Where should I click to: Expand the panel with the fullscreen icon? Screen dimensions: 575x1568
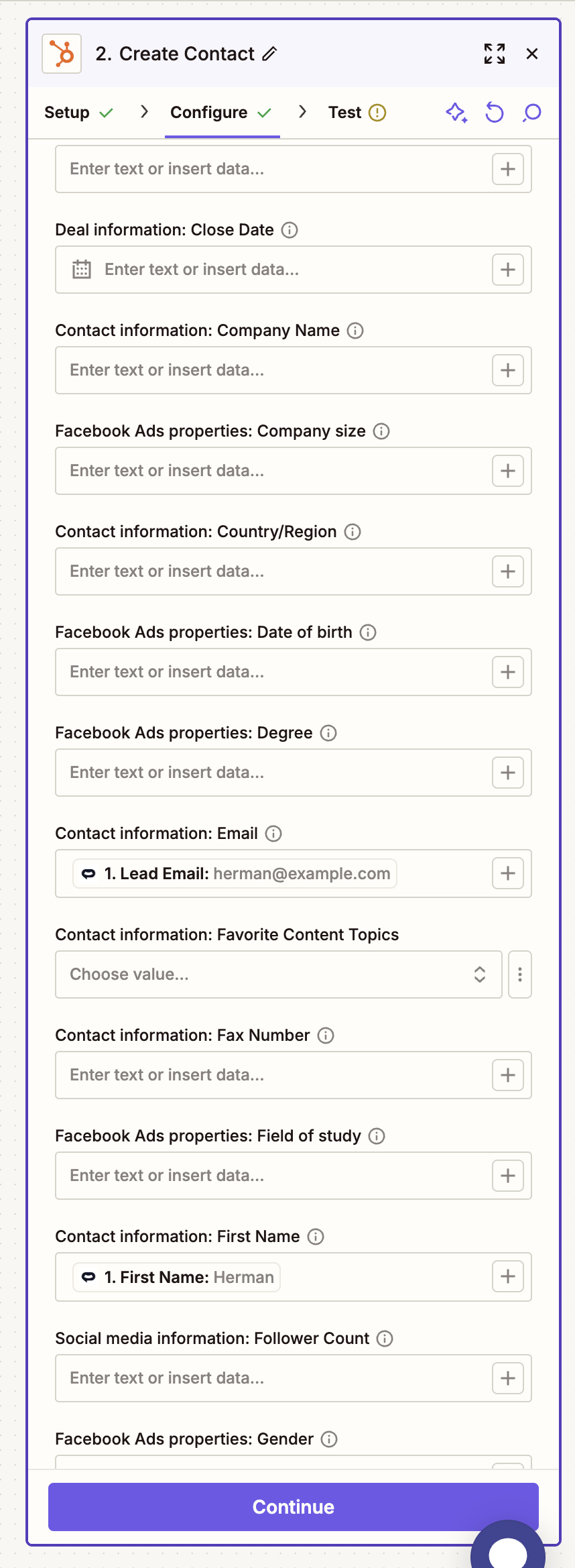pyautogui.click(x=495, y=54)
